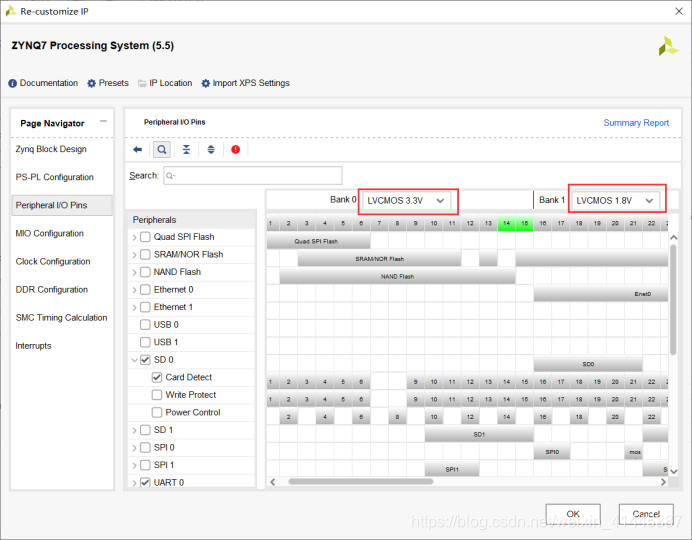Click the collapse all toolbar icon
692x540 pixels.
click(187, 150)
